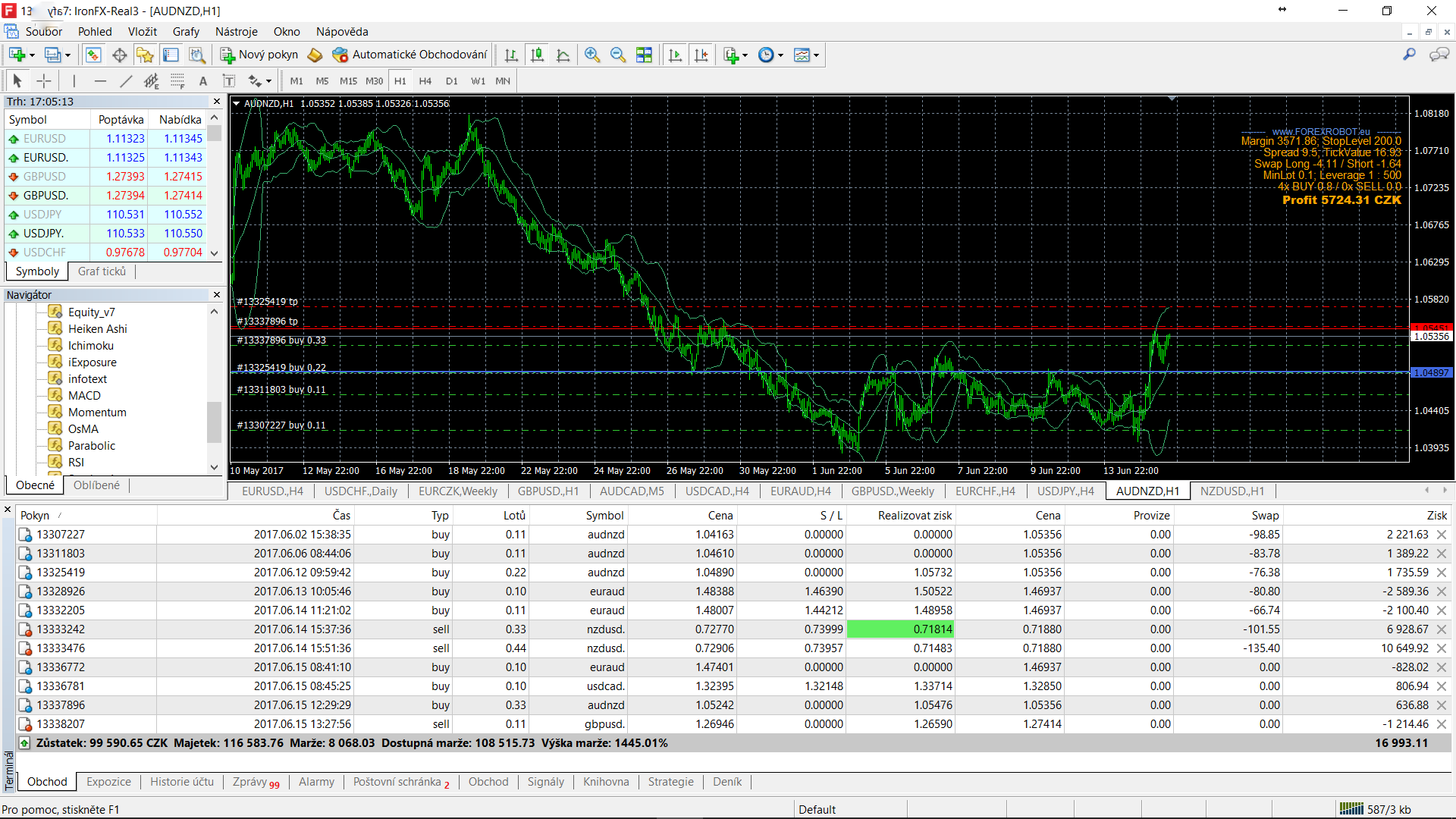The width and height of the screenshot is (1456, 819).
Task: Open the Oblíbené navigator tab
Action: tap(96, 485)
